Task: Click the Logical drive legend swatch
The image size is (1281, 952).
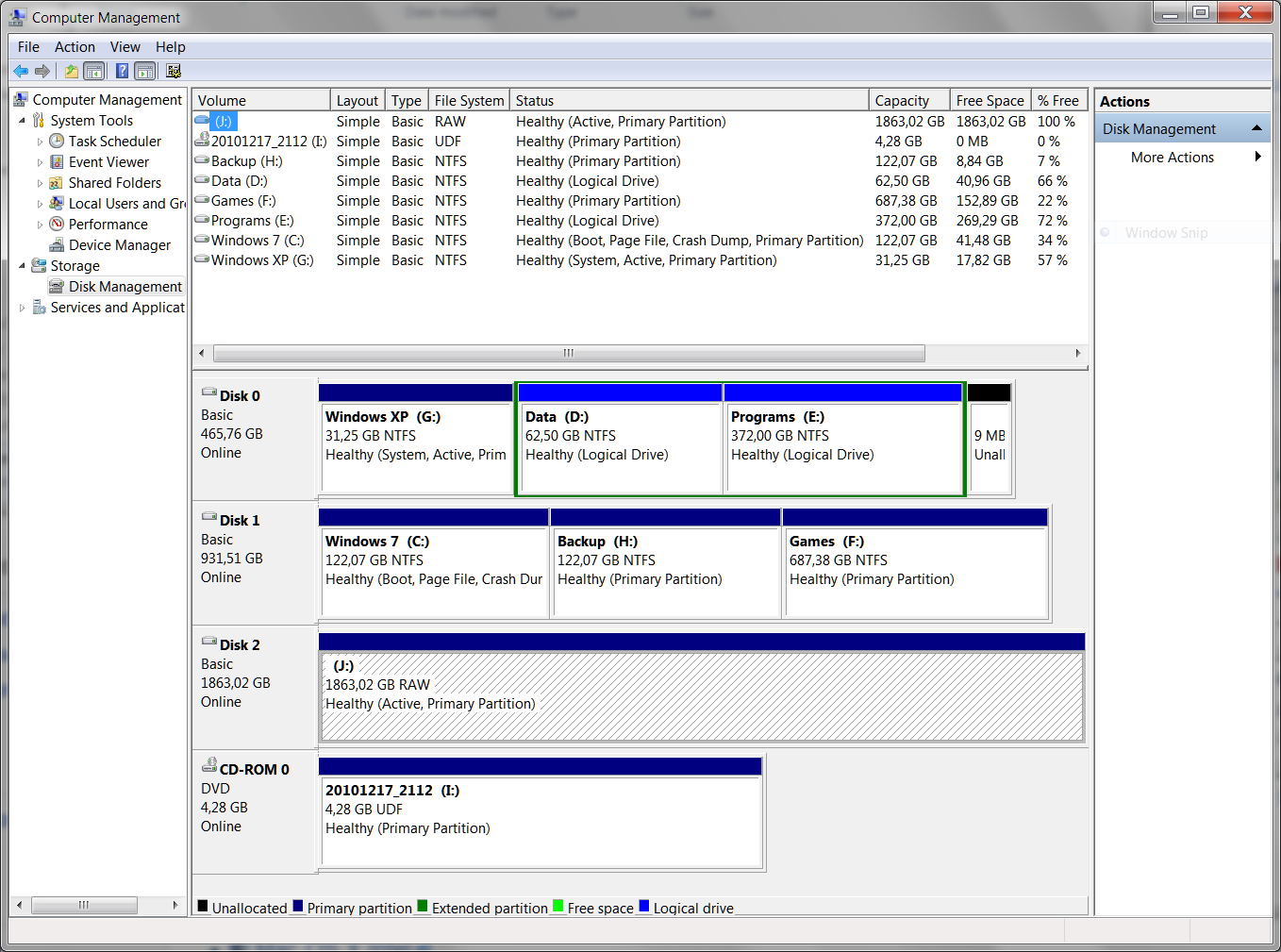Action: point(644,906)
